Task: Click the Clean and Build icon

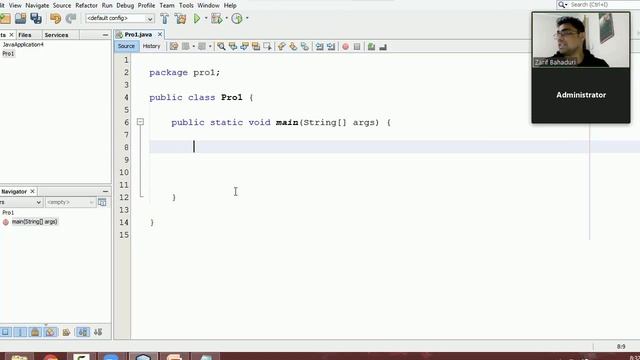Action: pos(180,18)
